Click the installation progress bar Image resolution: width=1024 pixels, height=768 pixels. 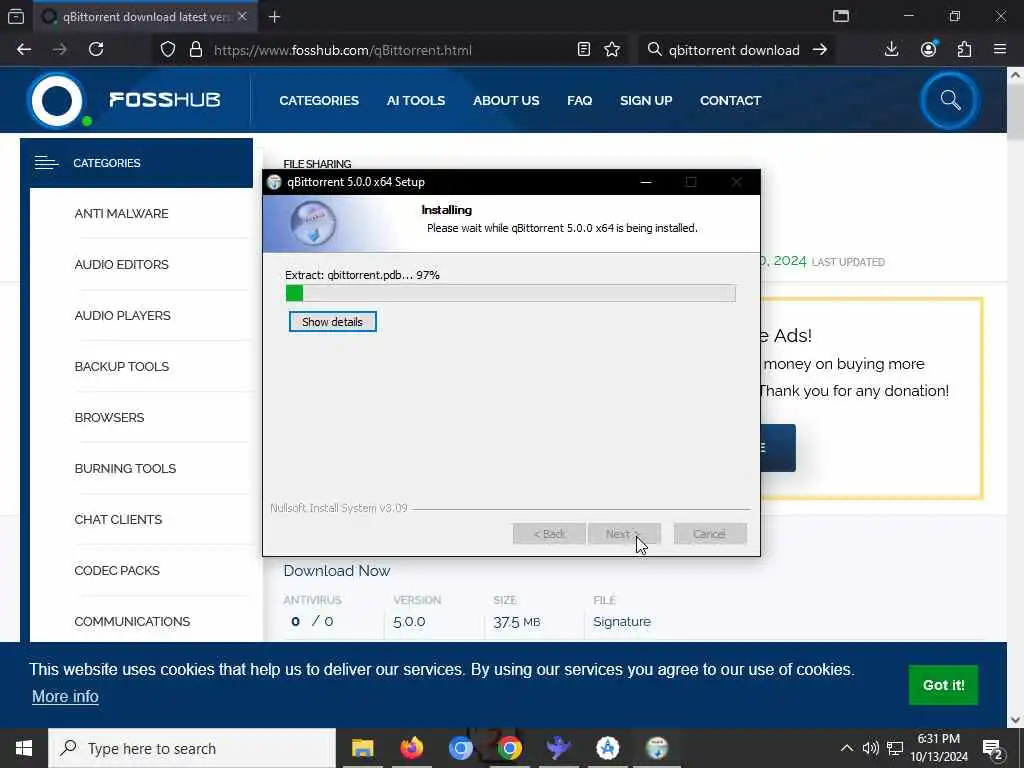(511, 293)
